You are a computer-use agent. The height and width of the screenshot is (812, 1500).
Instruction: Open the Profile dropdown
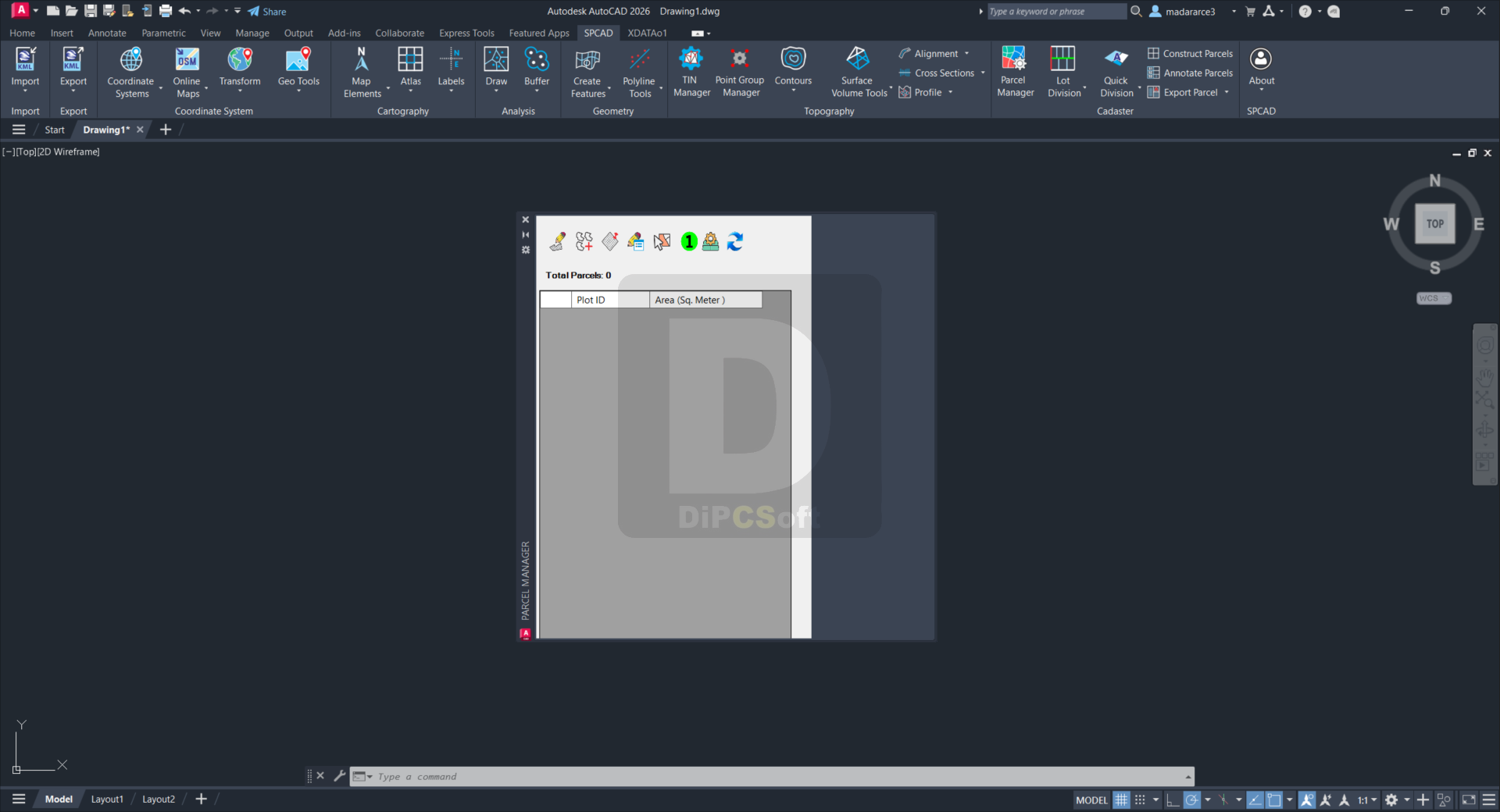[951, 92]
